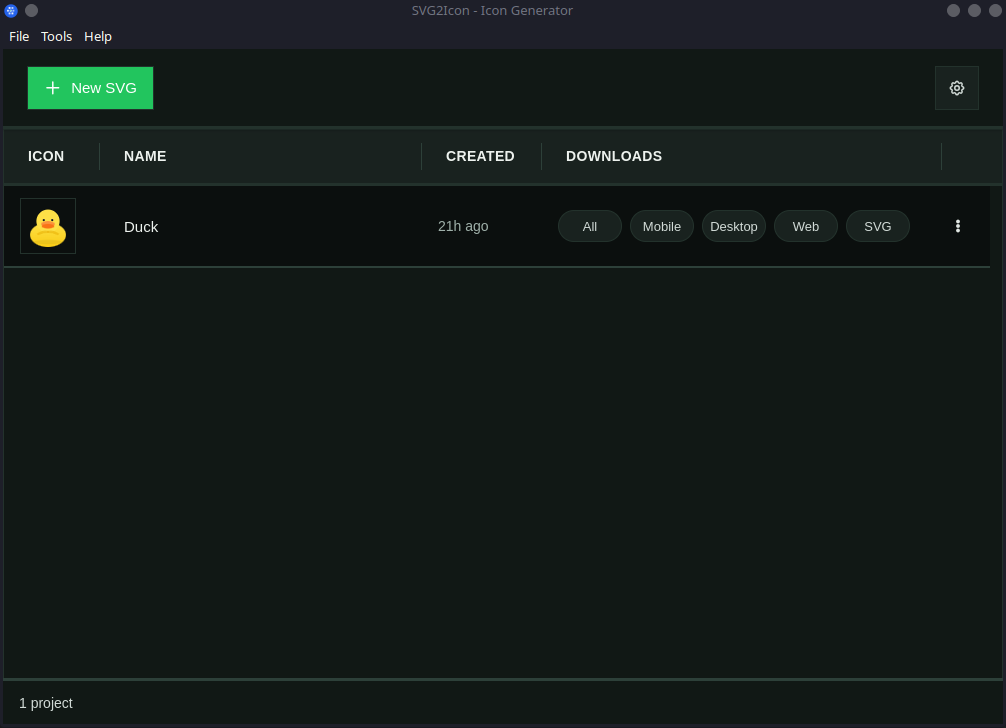
Task: Click the app icon in the titlebar
Action: [x=10, y=10]
